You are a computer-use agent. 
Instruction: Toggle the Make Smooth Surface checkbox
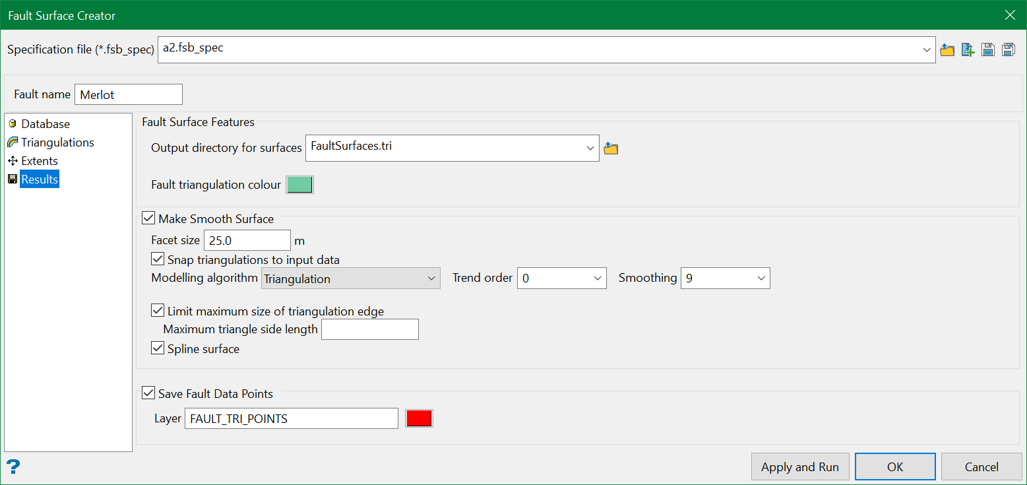point(147,219)
